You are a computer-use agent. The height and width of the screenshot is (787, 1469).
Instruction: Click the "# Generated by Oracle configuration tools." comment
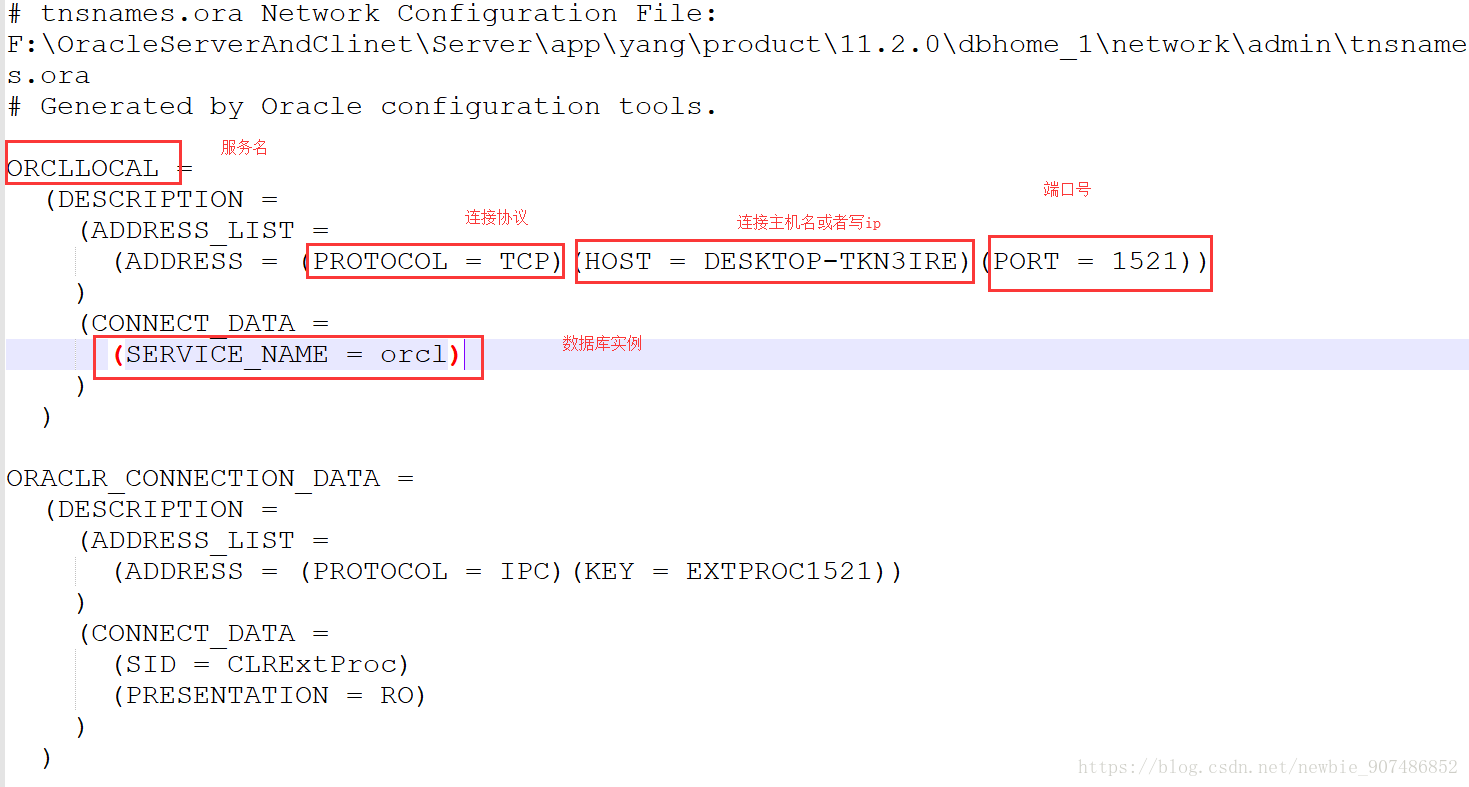click(x=362, y=107)
